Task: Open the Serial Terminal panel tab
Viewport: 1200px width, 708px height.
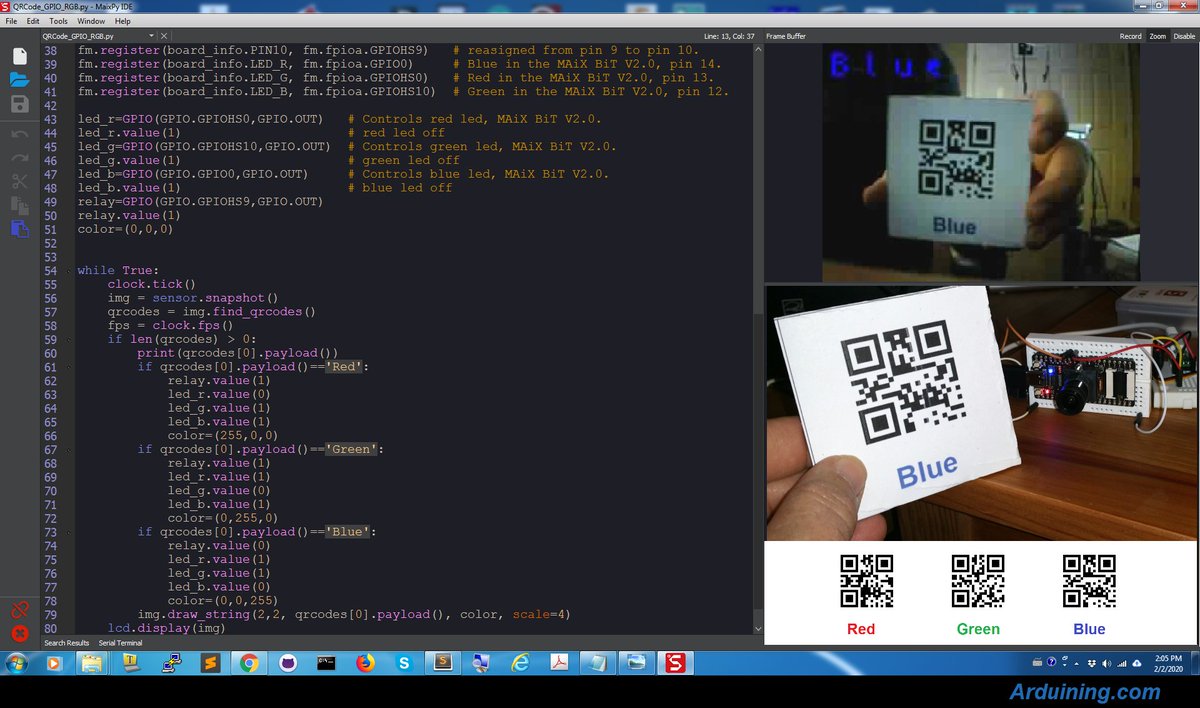Action: (x=120, y=643)
